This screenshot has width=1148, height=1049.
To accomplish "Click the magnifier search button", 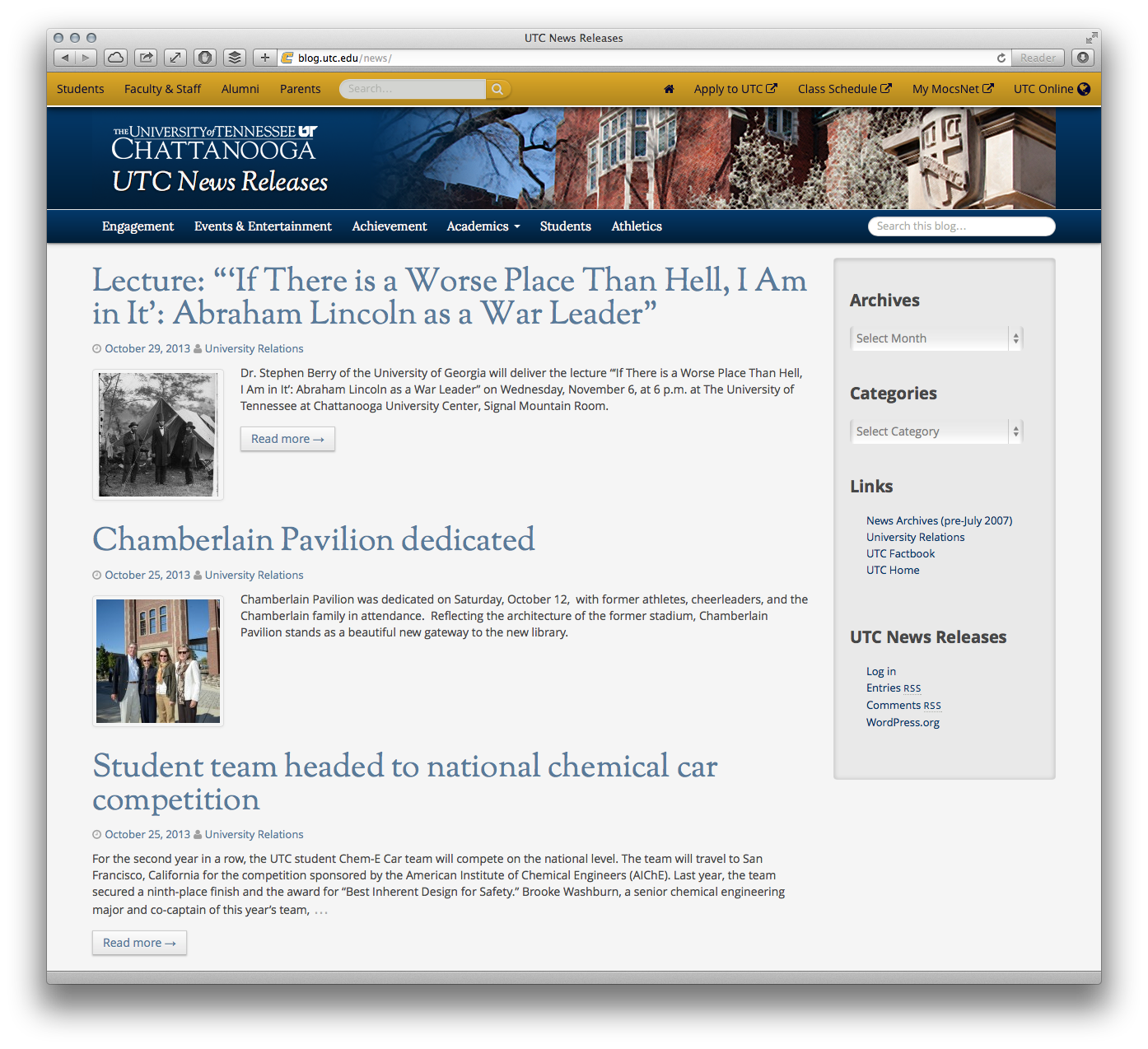I will [497, 89].
